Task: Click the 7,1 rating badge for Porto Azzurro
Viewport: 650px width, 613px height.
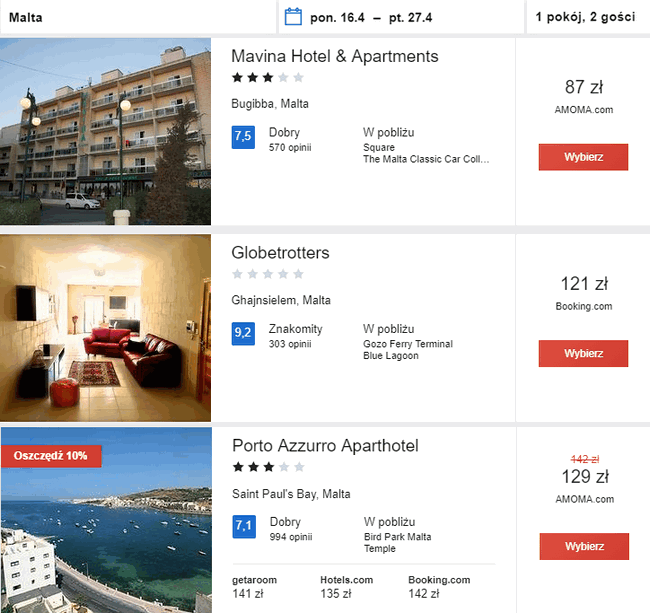Action: 244,527
